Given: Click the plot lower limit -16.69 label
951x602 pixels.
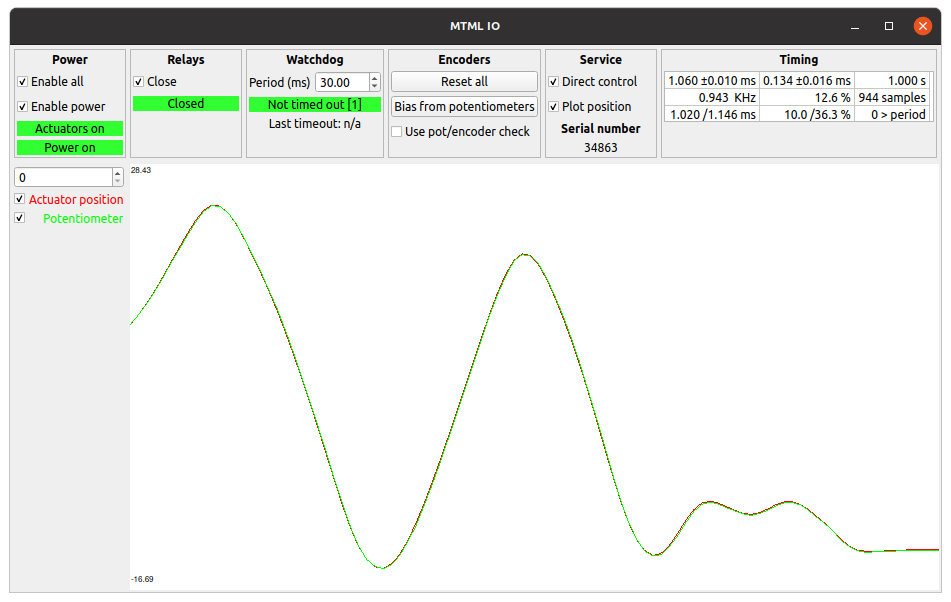Looking at the screenshot, I should coord(142,579).
